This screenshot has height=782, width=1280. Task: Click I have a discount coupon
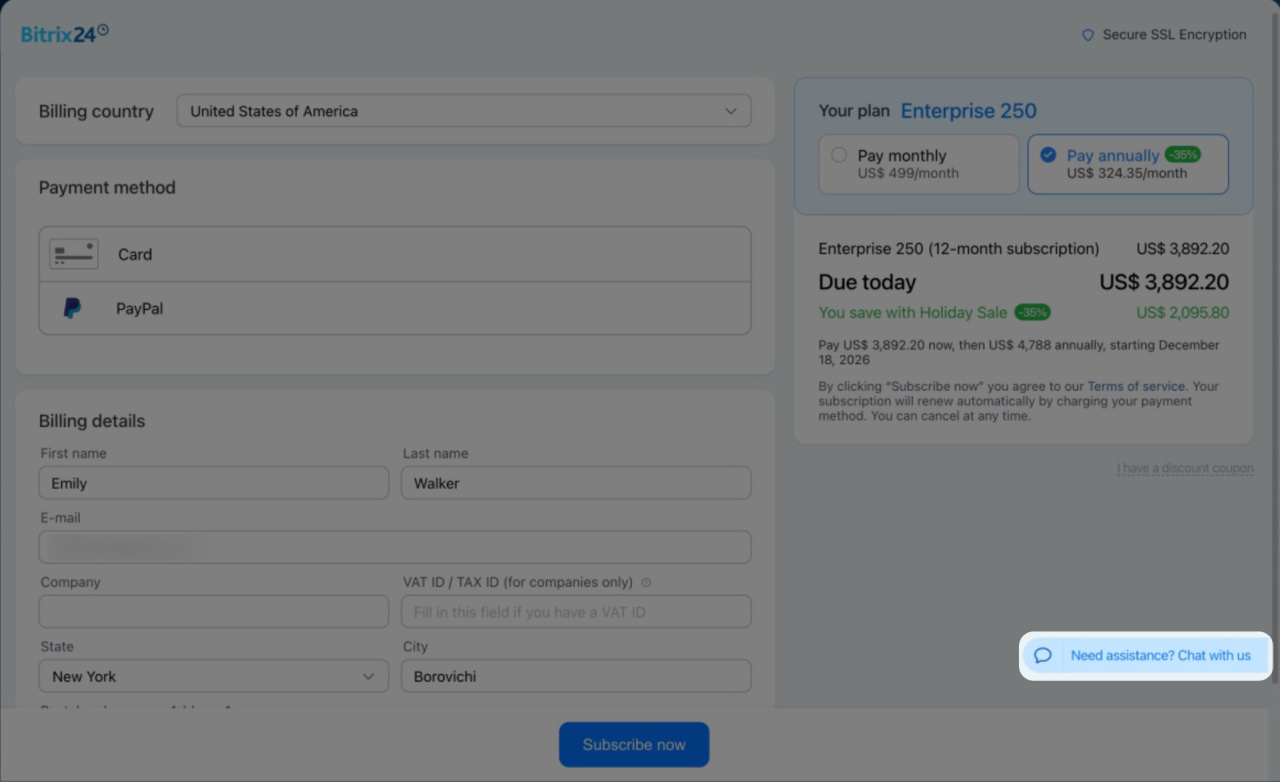point(1185,468)
